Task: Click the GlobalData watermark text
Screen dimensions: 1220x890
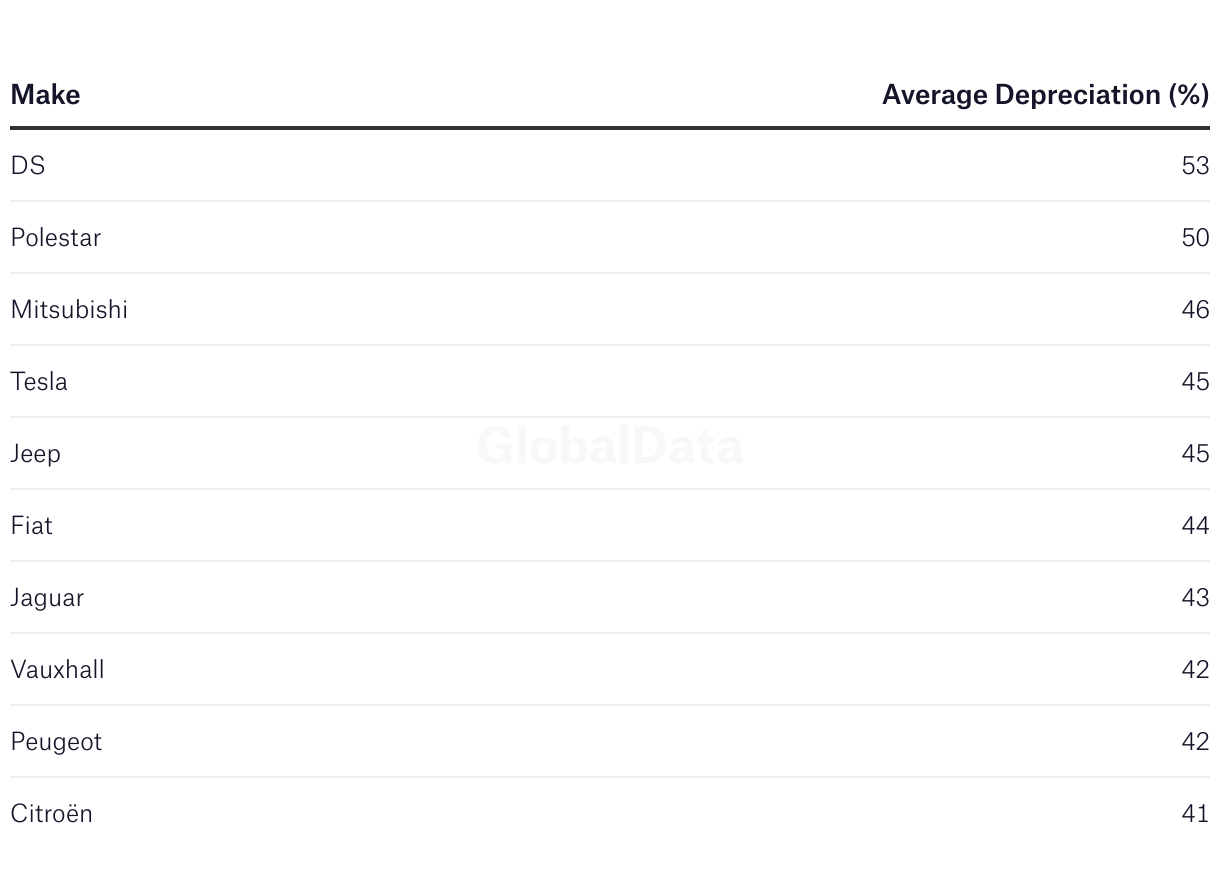Action: coord(610,446)
